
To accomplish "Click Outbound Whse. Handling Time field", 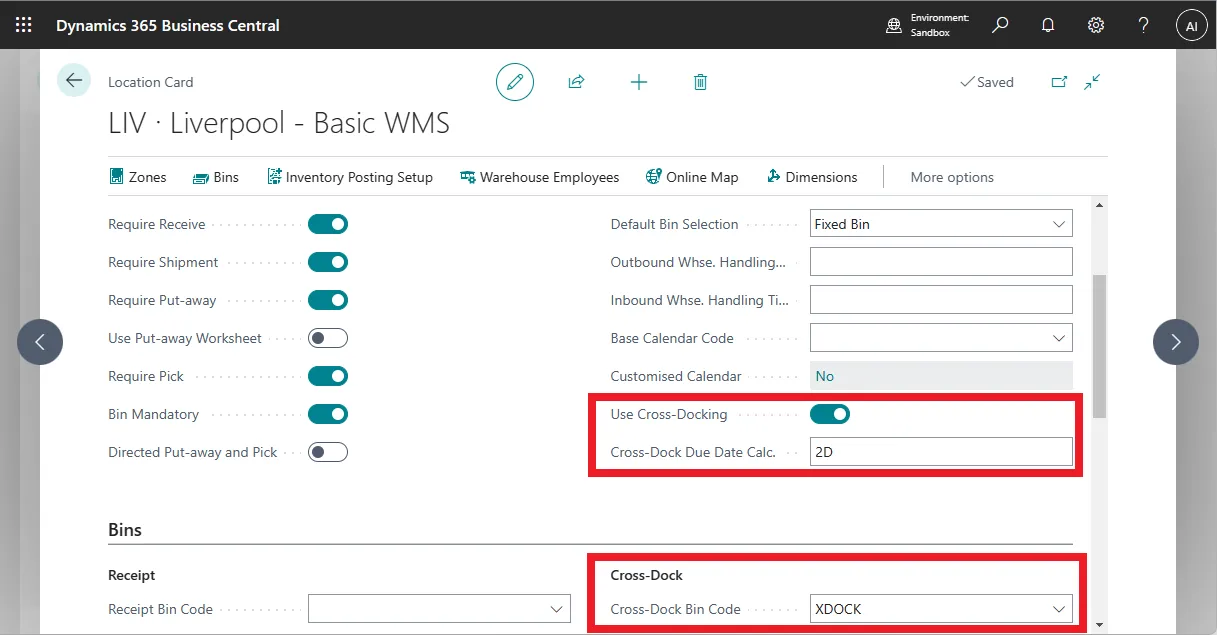I will pyautogui.click(x=941, y=262).
